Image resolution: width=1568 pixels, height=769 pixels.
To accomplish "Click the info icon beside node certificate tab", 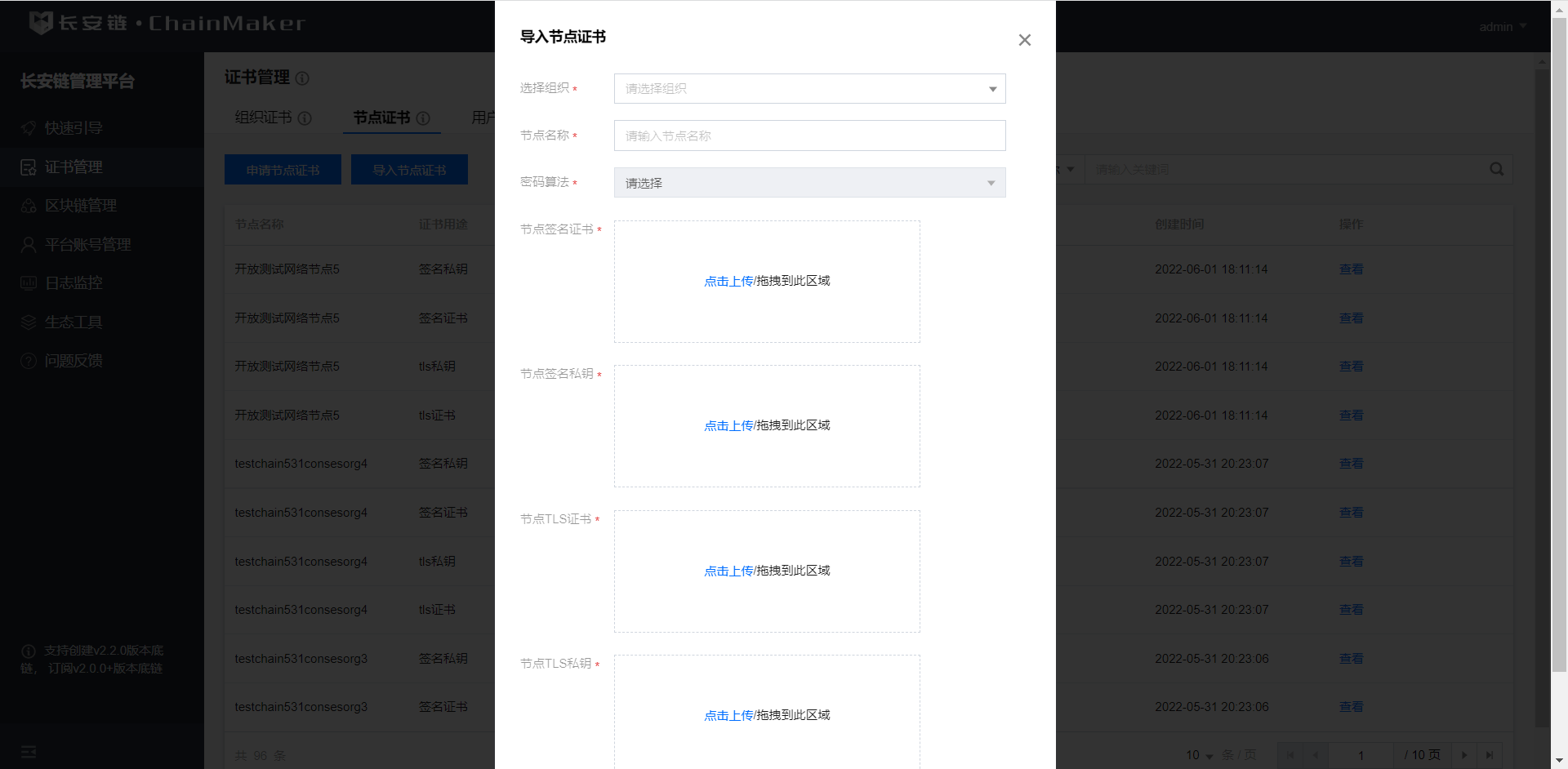I will 423,118.
